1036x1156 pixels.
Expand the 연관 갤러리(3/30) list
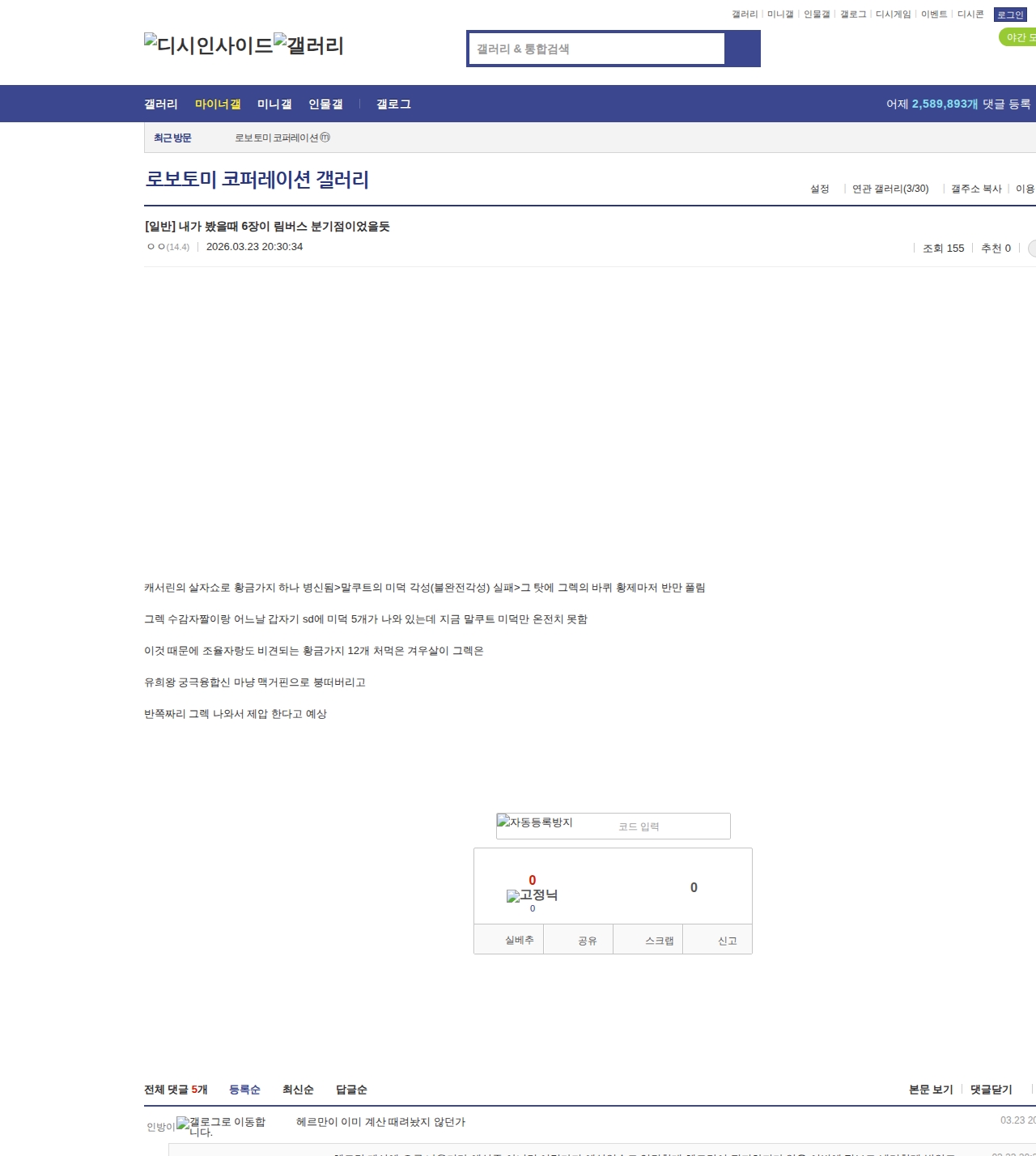(890, 189)
